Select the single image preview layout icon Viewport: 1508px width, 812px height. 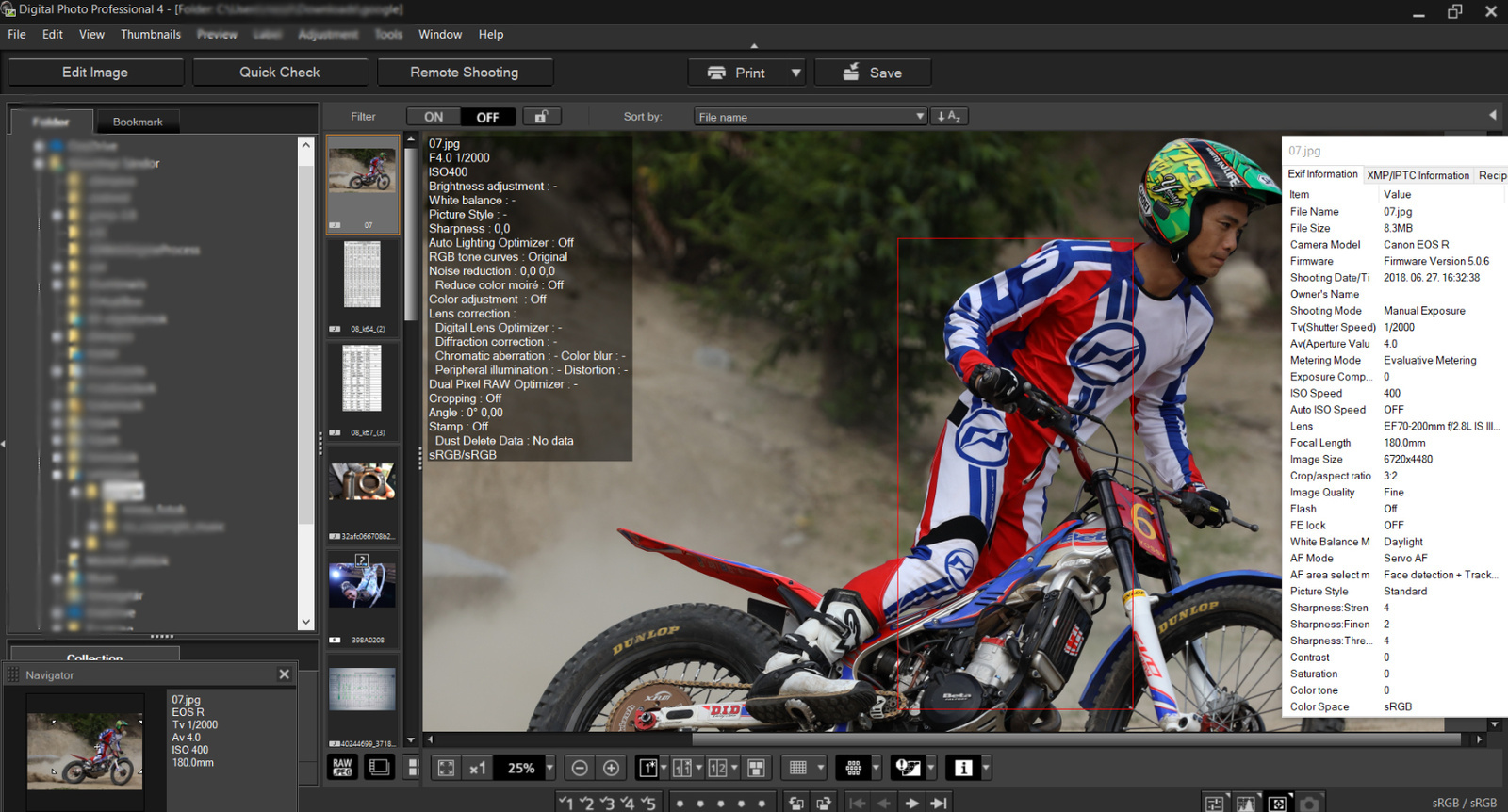pos(647,768)
